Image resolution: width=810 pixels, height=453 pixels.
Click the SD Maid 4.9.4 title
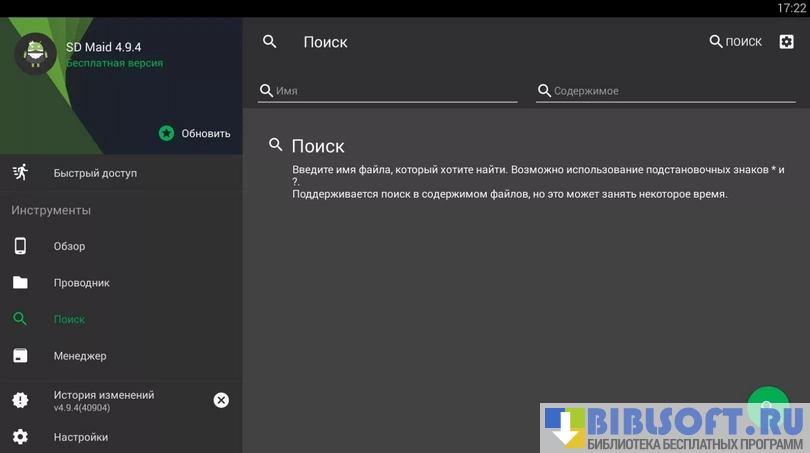pyautogui.click(x=103, y=47)
